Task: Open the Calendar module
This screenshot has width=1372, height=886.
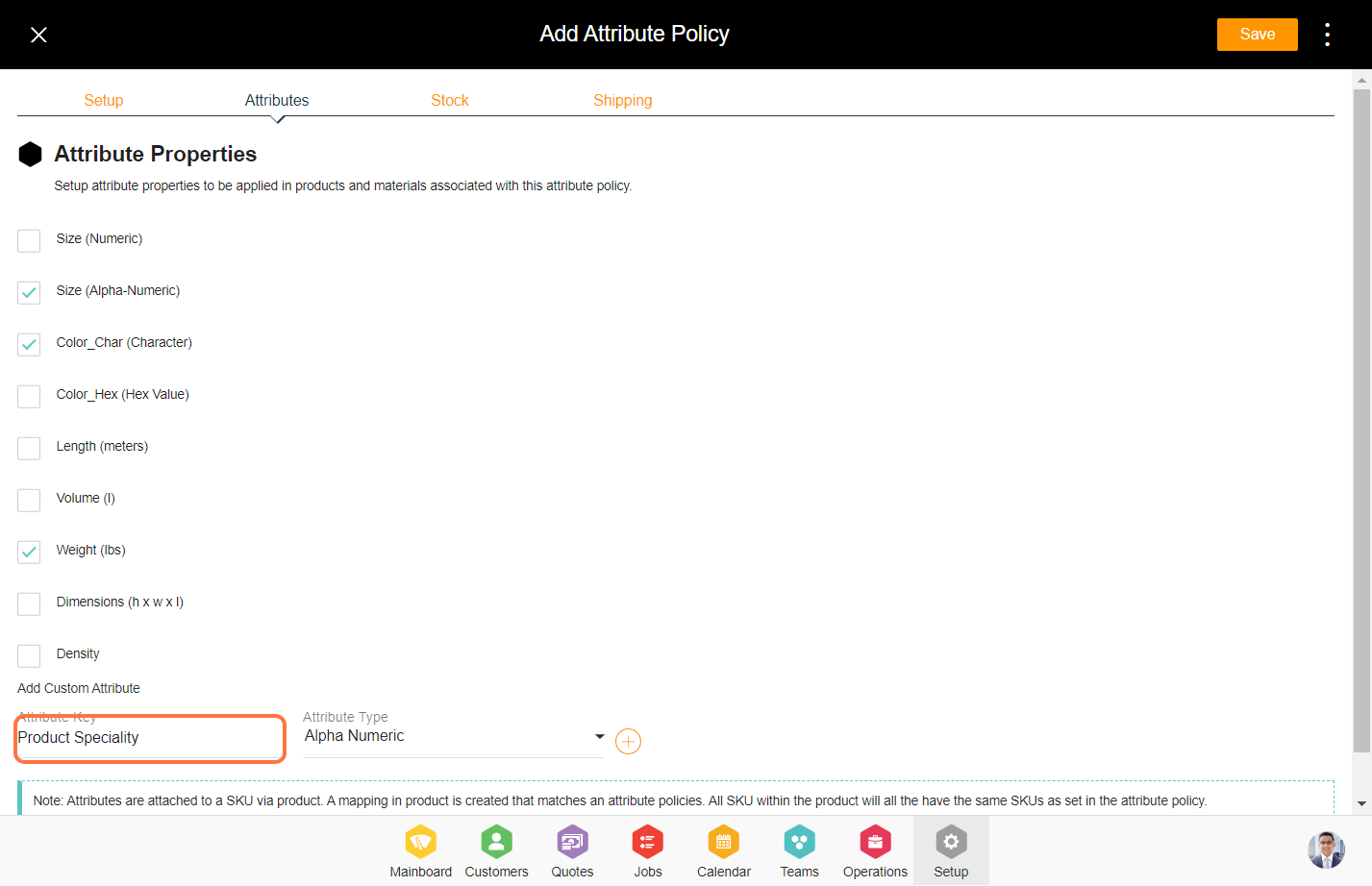Action: [724, 851]
